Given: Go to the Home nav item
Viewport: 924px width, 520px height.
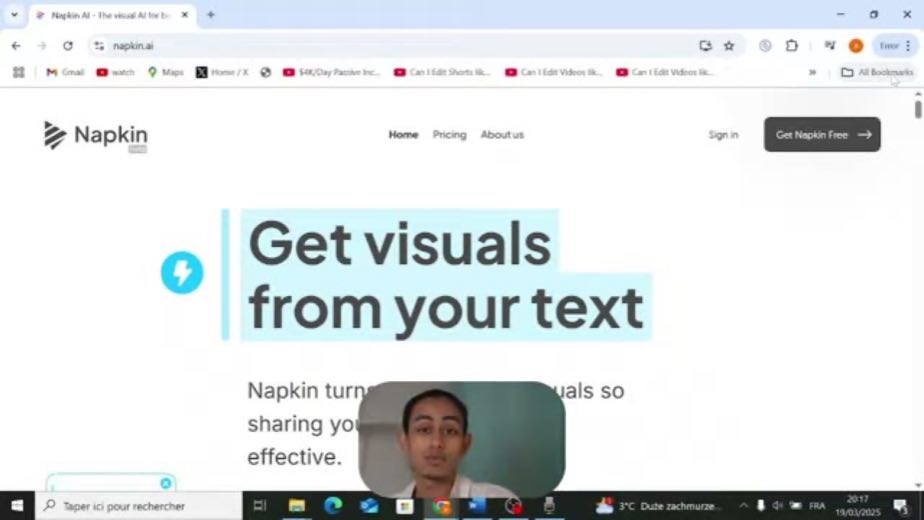Looking at the screenshot, I should click(x=404, y=134).
